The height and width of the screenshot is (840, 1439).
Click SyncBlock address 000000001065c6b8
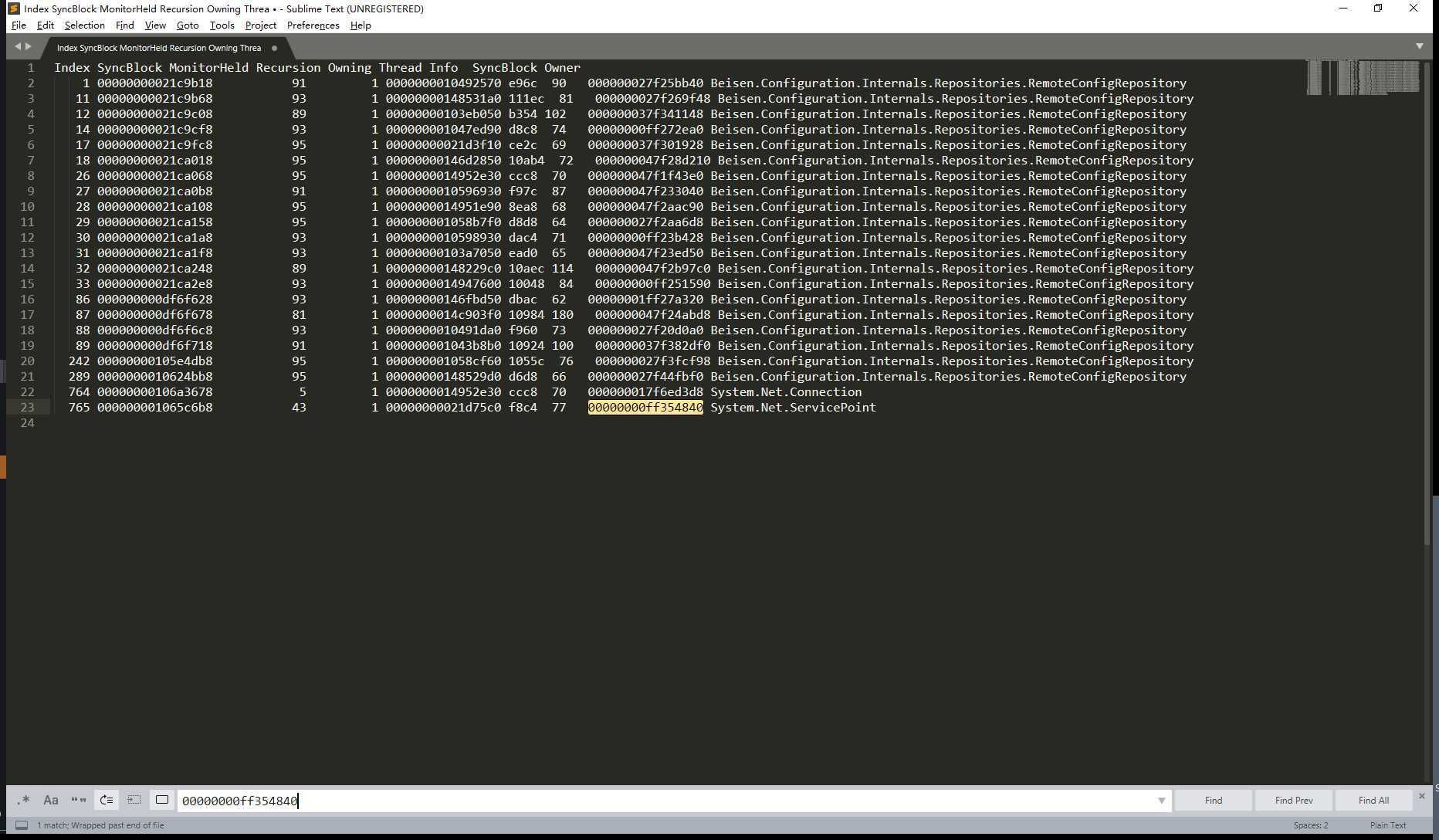pyautogui.click(x=154, y=408)
